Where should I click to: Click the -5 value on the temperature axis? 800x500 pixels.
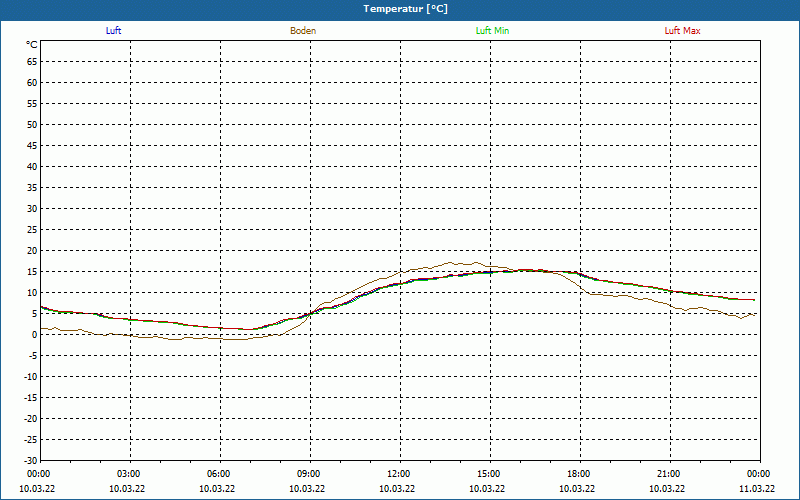point(32,356)
